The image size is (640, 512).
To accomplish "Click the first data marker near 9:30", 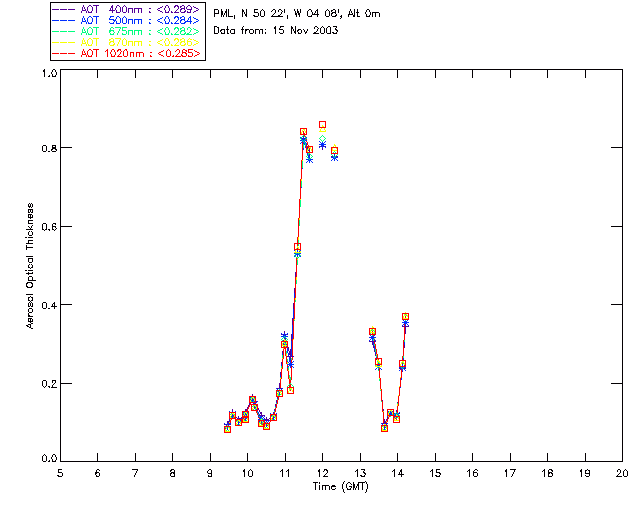I will (227, 429).
